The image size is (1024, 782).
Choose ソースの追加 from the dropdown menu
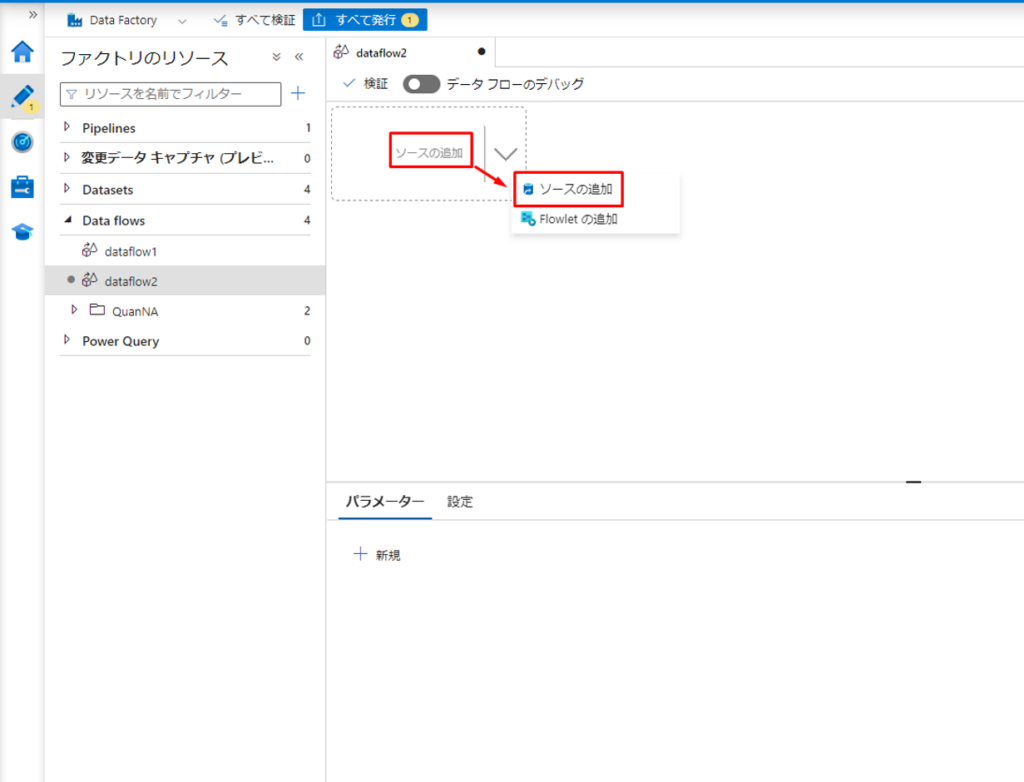[x=568, y=189]
